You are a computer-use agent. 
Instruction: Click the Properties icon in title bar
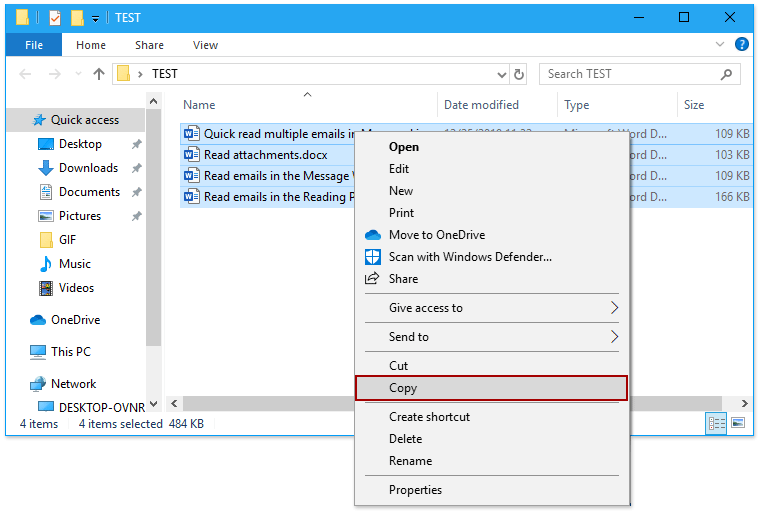tap(55, 17)
